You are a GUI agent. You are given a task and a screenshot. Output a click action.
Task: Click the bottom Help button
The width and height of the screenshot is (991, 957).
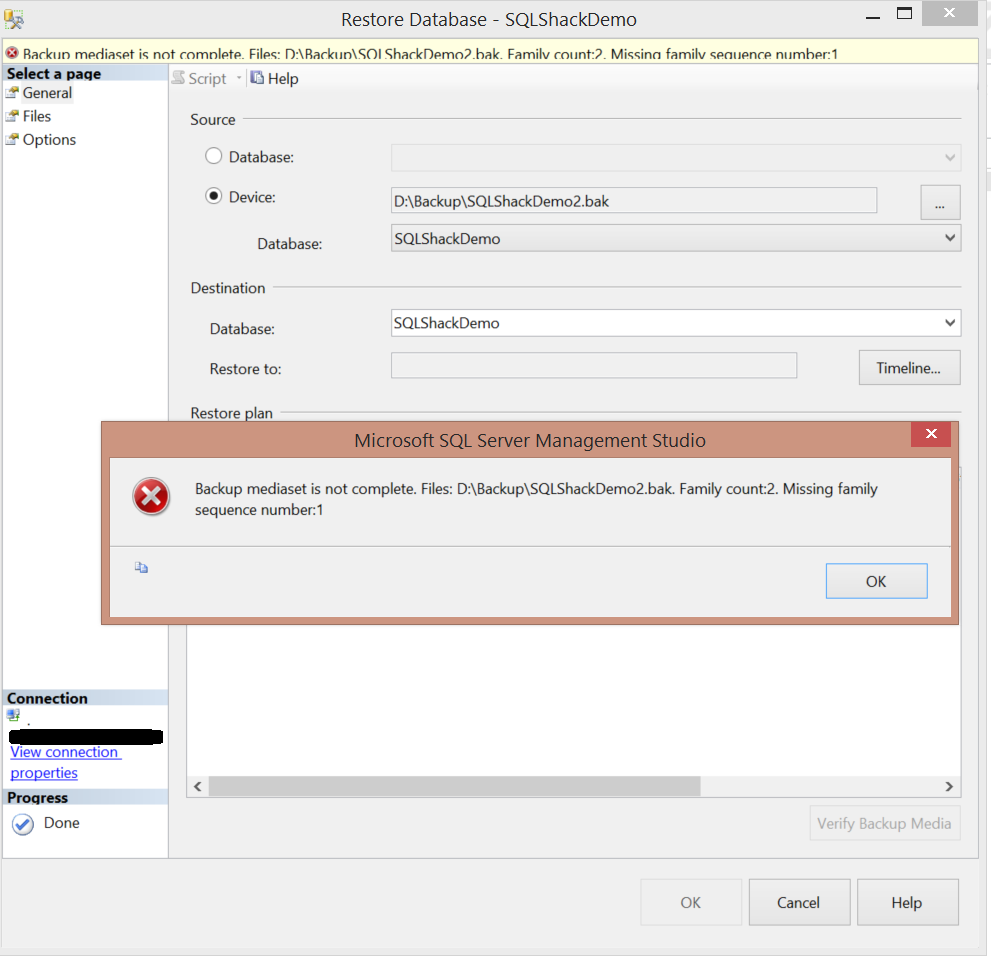pyautogui.click(x=907, y=903)
